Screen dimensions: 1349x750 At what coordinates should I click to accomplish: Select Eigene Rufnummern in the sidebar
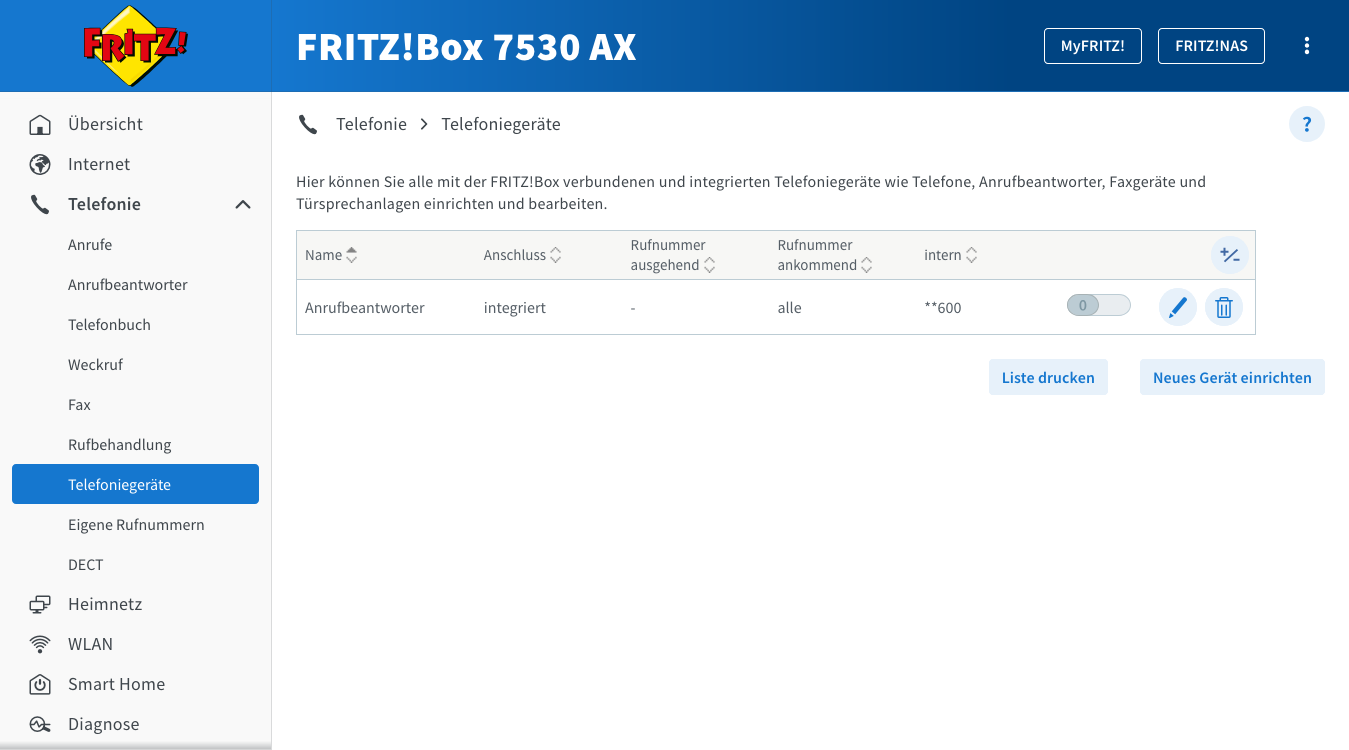point(136,525)
